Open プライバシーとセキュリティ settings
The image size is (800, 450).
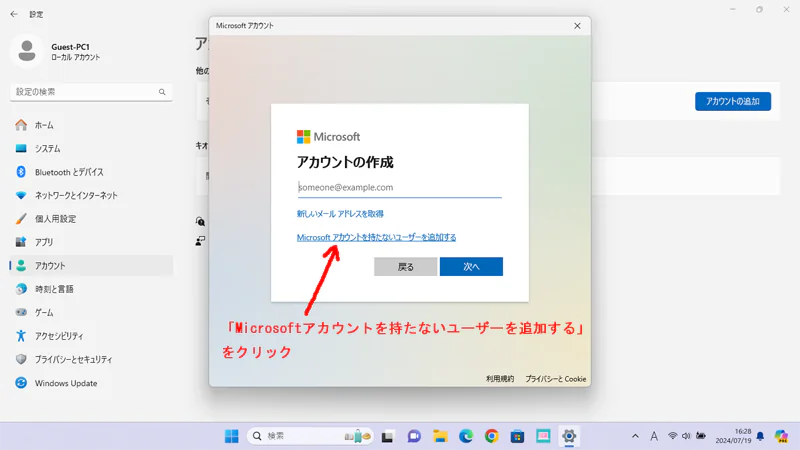click(91, 360)
